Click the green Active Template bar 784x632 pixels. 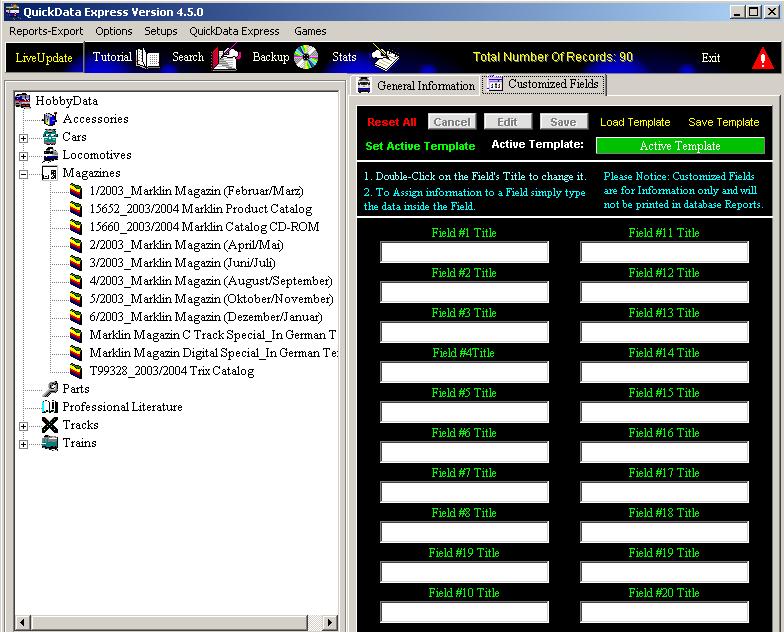[680, 146]
